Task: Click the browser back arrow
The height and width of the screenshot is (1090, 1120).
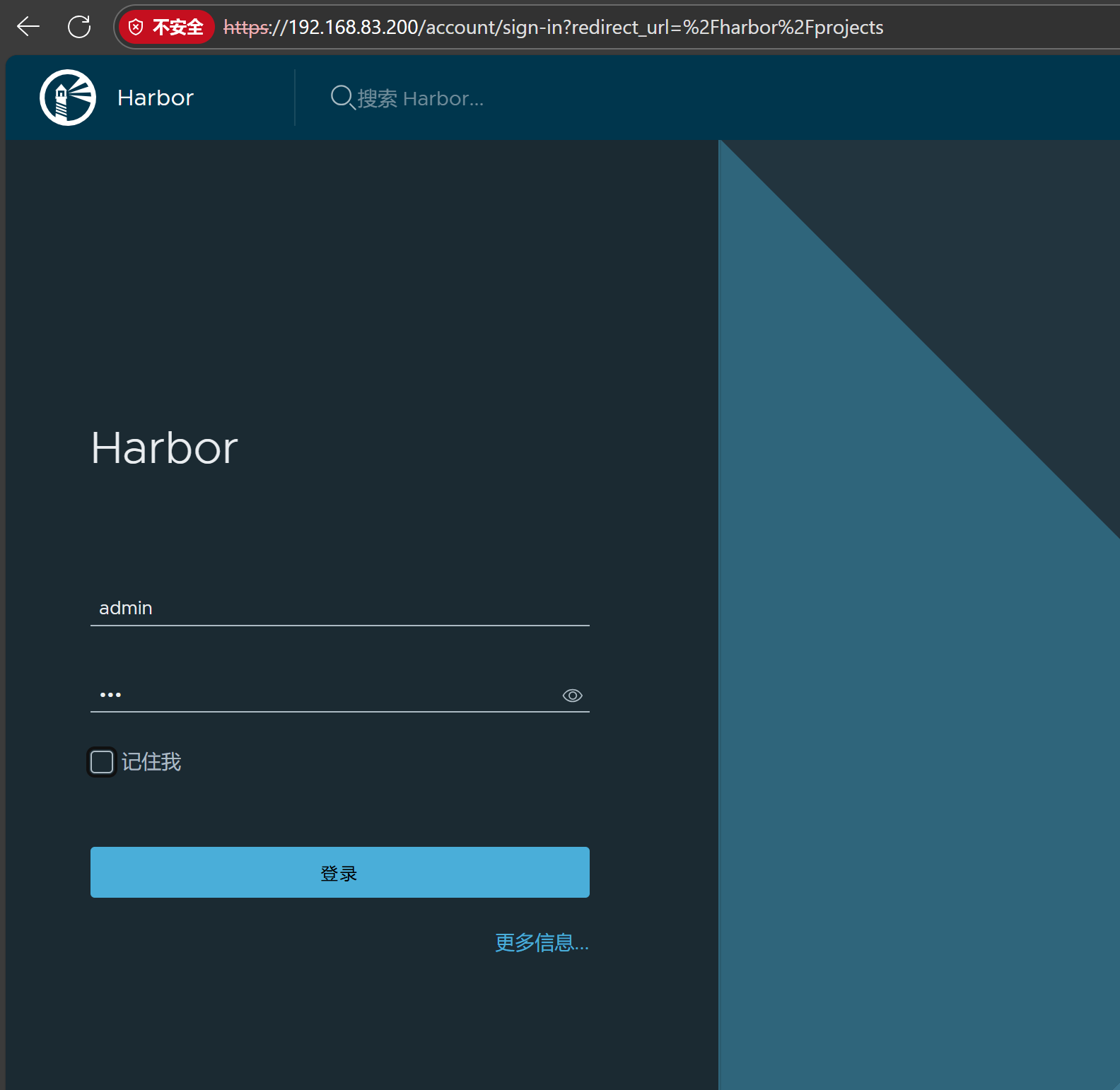Action: coord(28,27)
